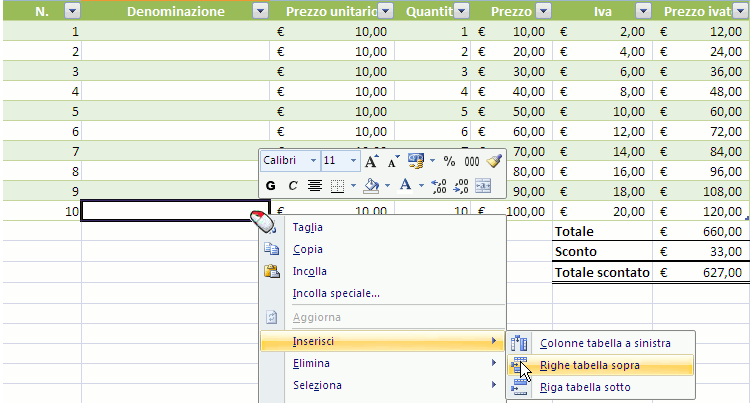Select Righe tabella sopra
751x403 pixels.
(601, 365)
